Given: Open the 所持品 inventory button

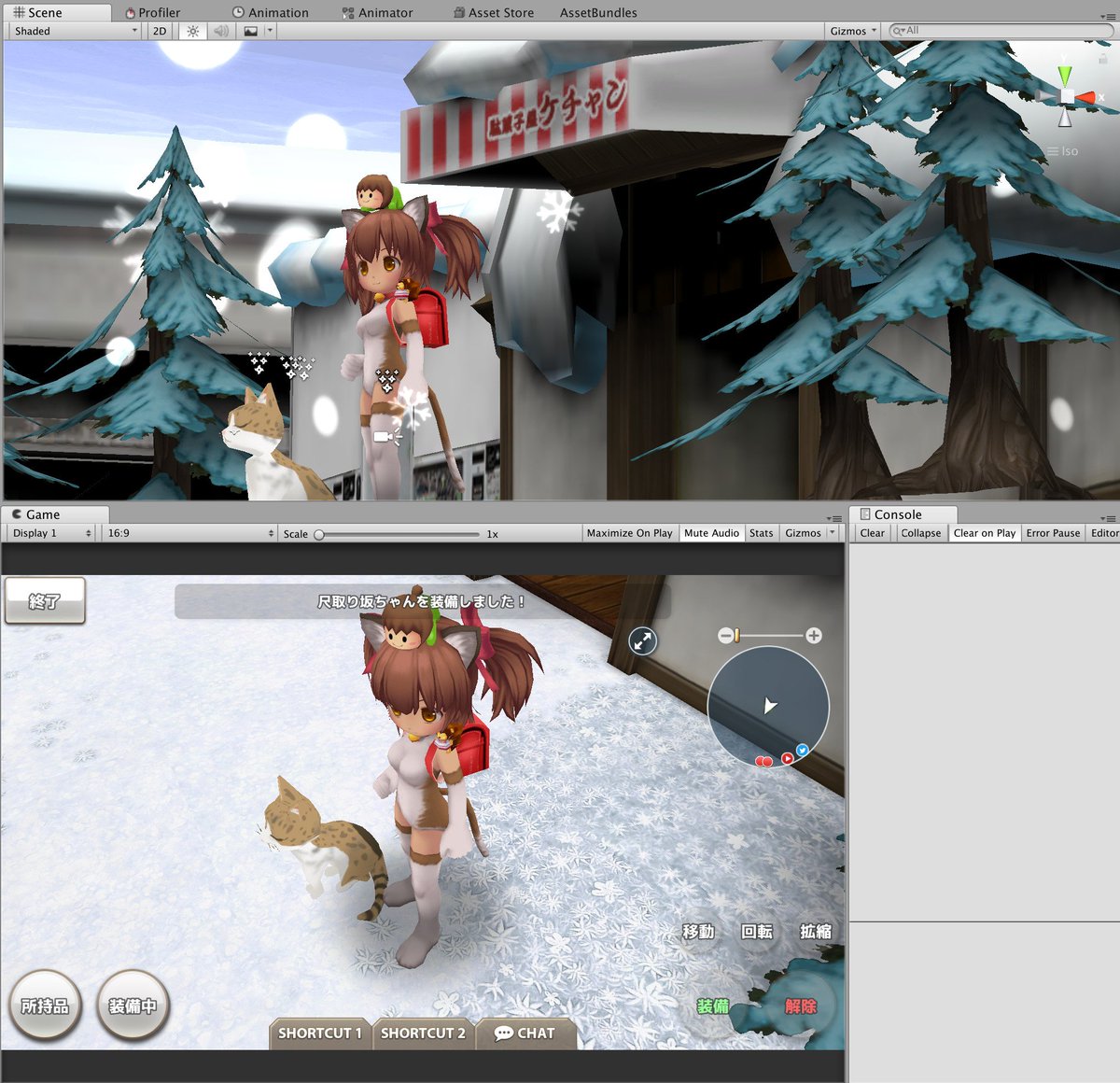Looking at the screenshot, I should point(45,1006).
